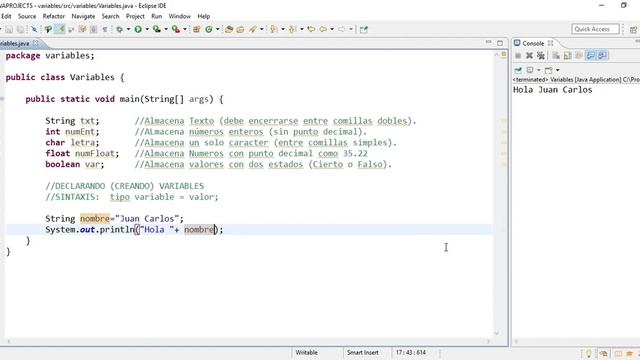Click the Open Task icon
This screenshot has width=640, height=360.
point(240,29)
